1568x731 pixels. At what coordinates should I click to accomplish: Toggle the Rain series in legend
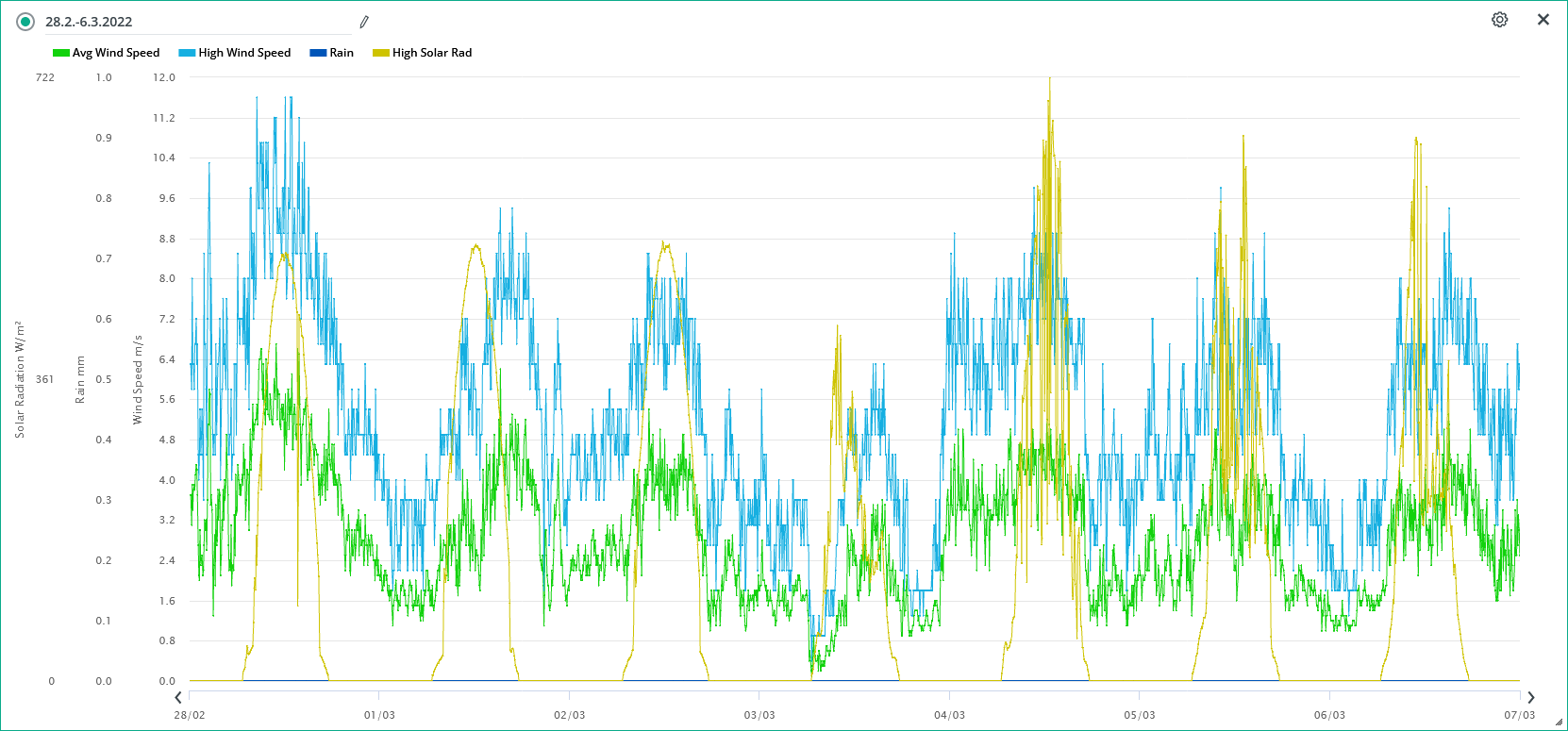tap(342, 53)
